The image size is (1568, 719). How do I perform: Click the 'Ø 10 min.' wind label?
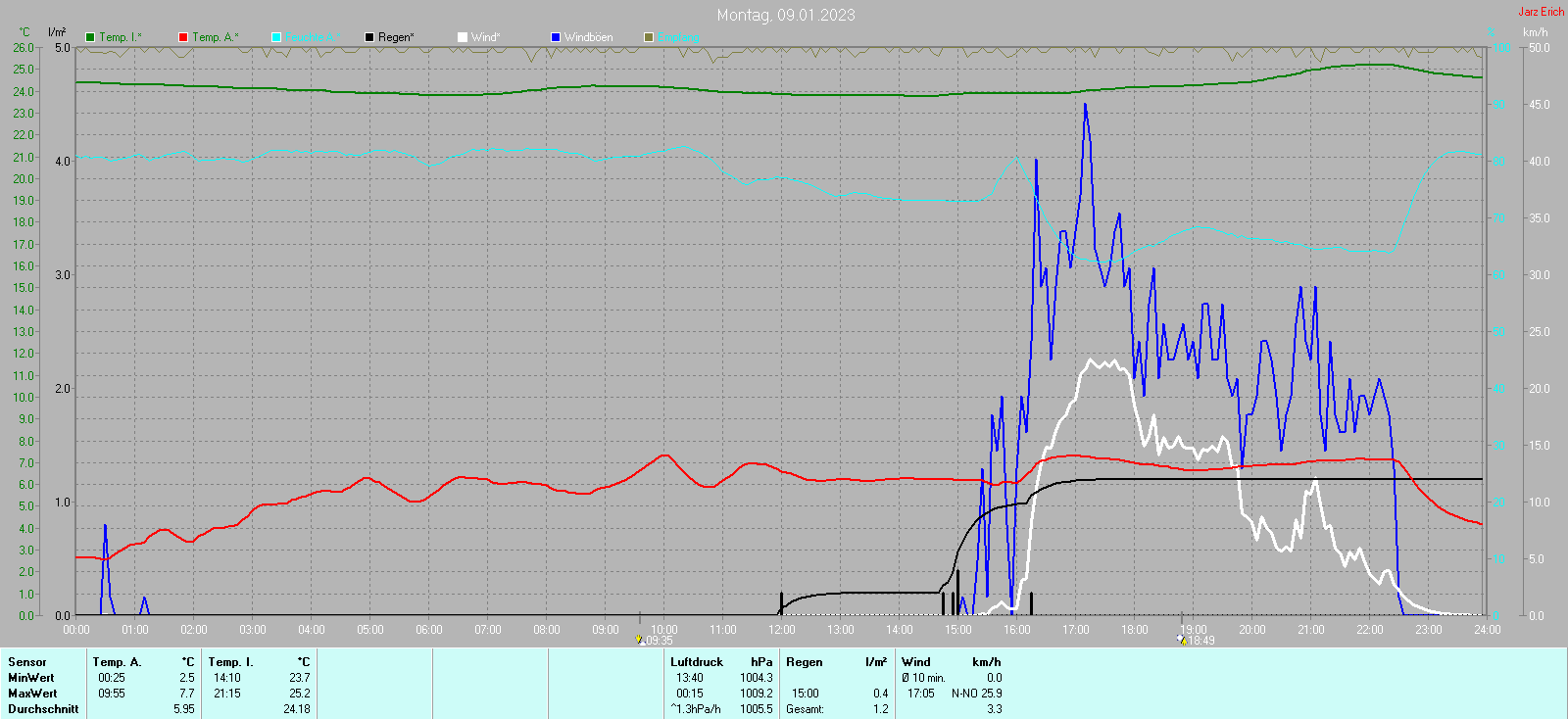[924, 678]
